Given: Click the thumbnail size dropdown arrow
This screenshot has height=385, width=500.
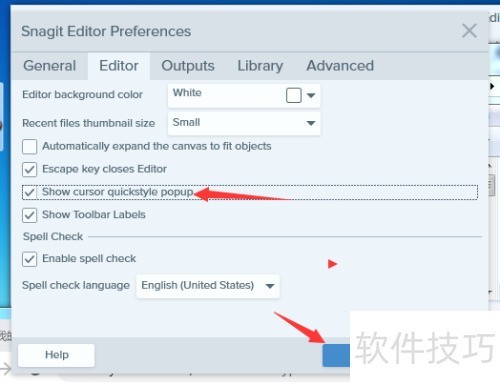Looking at the screenshot, I should coord(311,123).
